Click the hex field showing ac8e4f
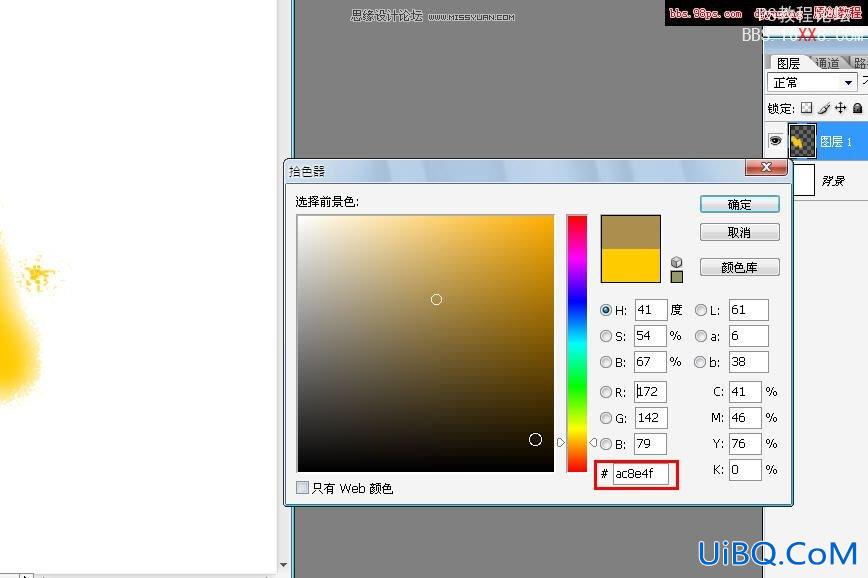The width and height of the screenshot is (868, 578). pos(640,474)
